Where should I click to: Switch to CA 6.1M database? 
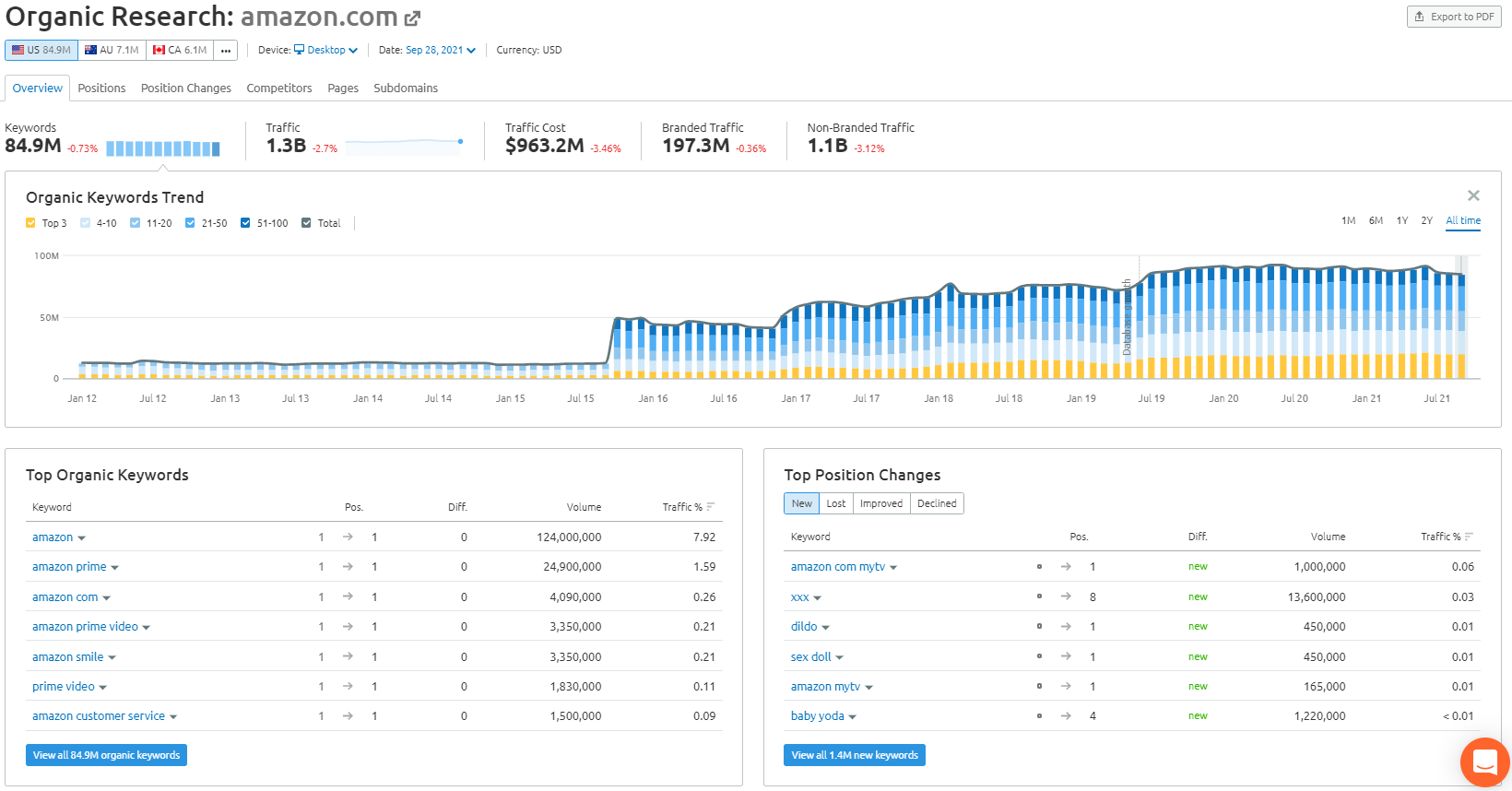[x=180, y=50]
